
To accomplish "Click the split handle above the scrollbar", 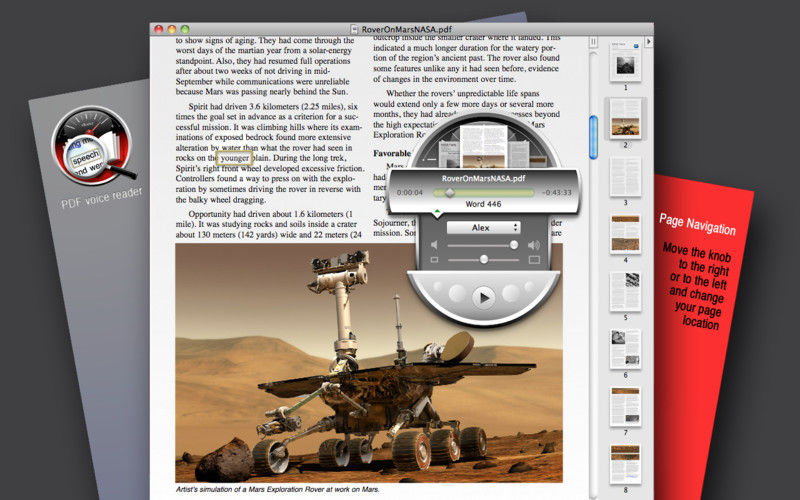I will point(593,42).
